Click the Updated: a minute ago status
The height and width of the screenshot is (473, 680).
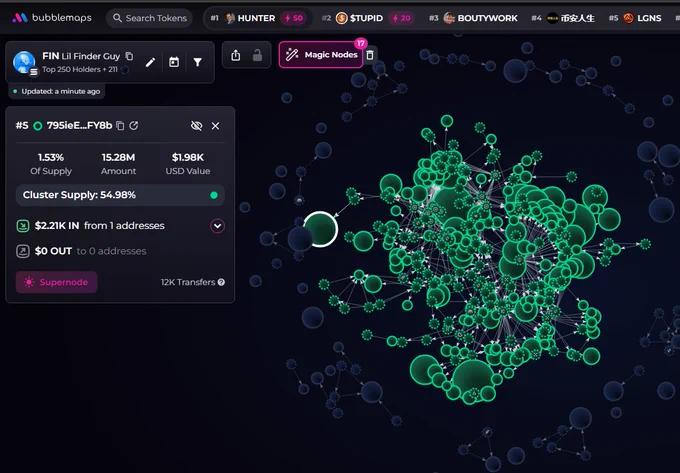[57, 91]
